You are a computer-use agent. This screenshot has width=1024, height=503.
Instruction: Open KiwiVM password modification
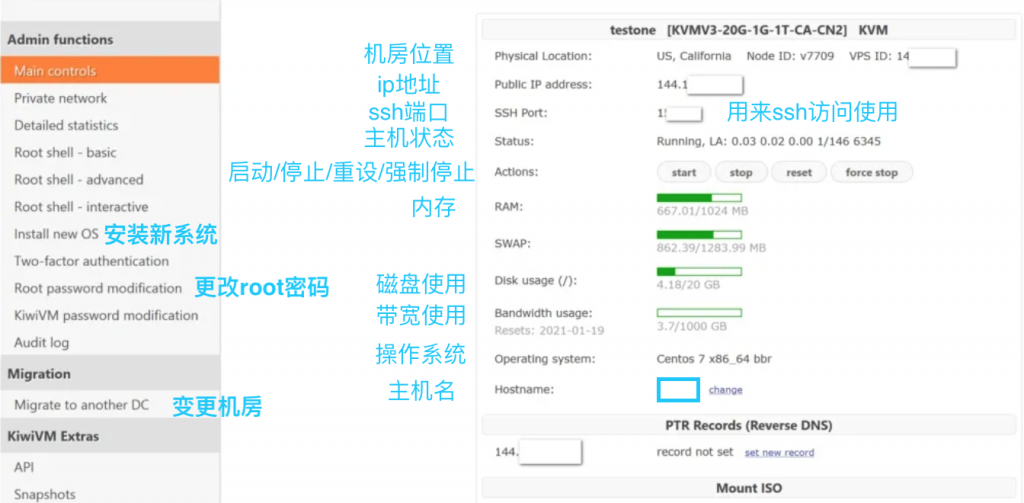[x=106, y=315]
